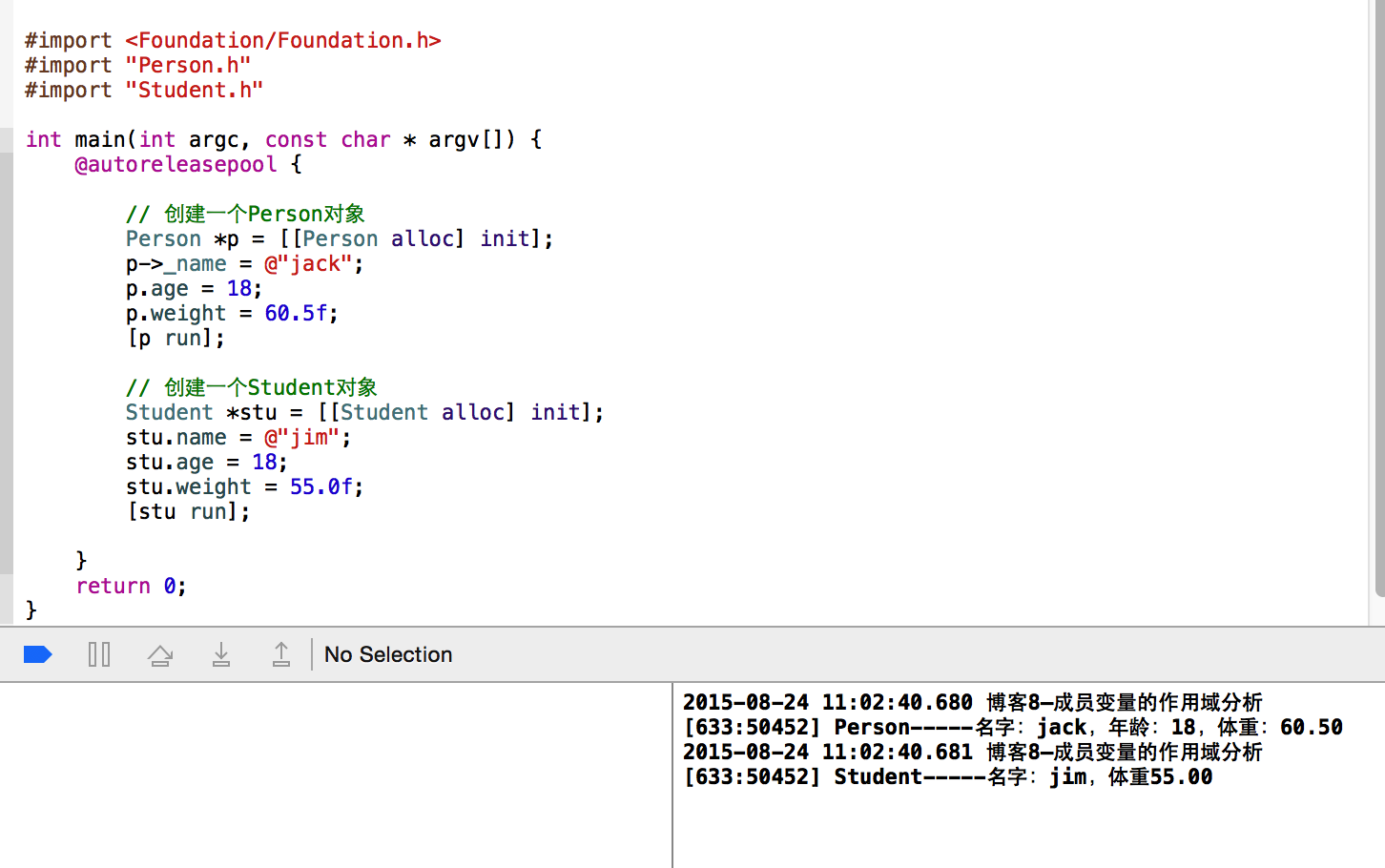Click the p.age = 18 line

pos(195,288)
